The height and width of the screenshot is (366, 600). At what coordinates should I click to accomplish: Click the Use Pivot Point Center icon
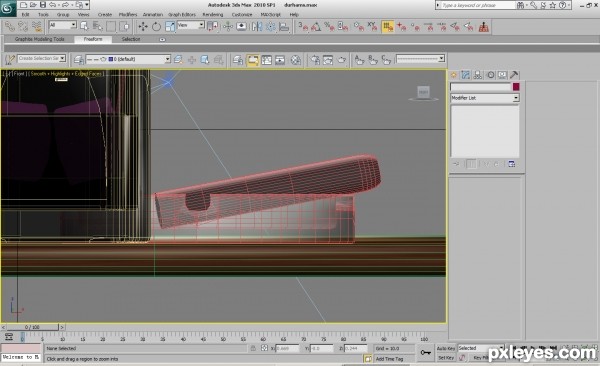(x=212, y=26)
